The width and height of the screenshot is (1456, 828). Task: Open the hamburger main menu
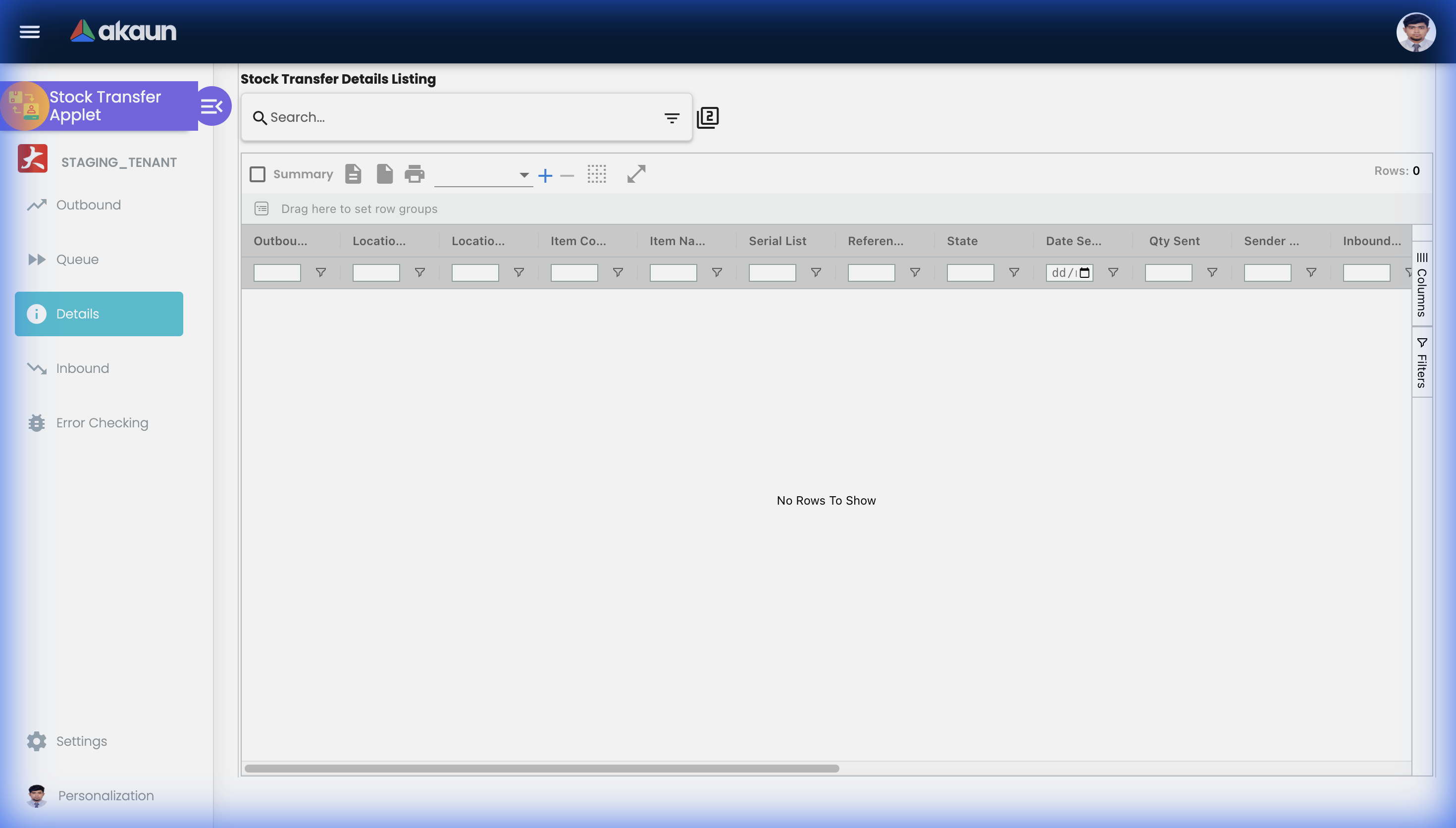[30, 32]
